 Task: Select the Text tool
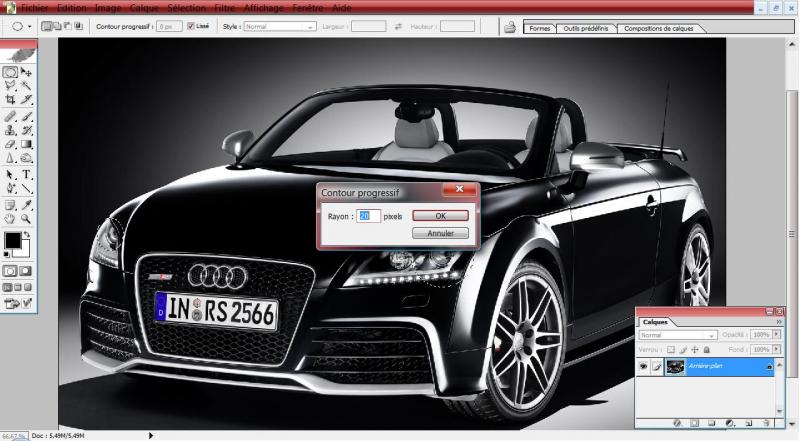26,175
